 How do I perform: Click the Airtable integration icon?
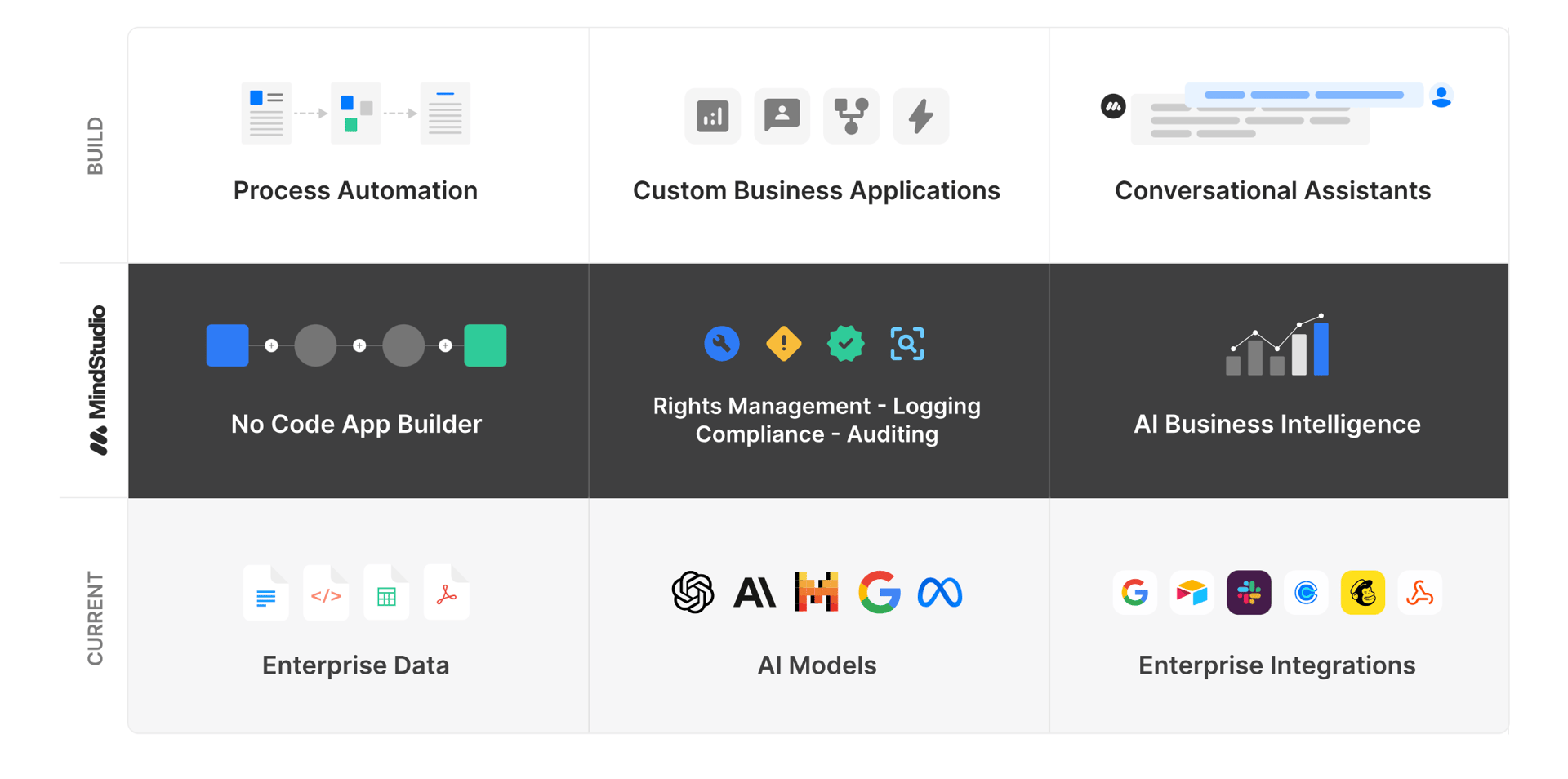(x=1192, y=592)
